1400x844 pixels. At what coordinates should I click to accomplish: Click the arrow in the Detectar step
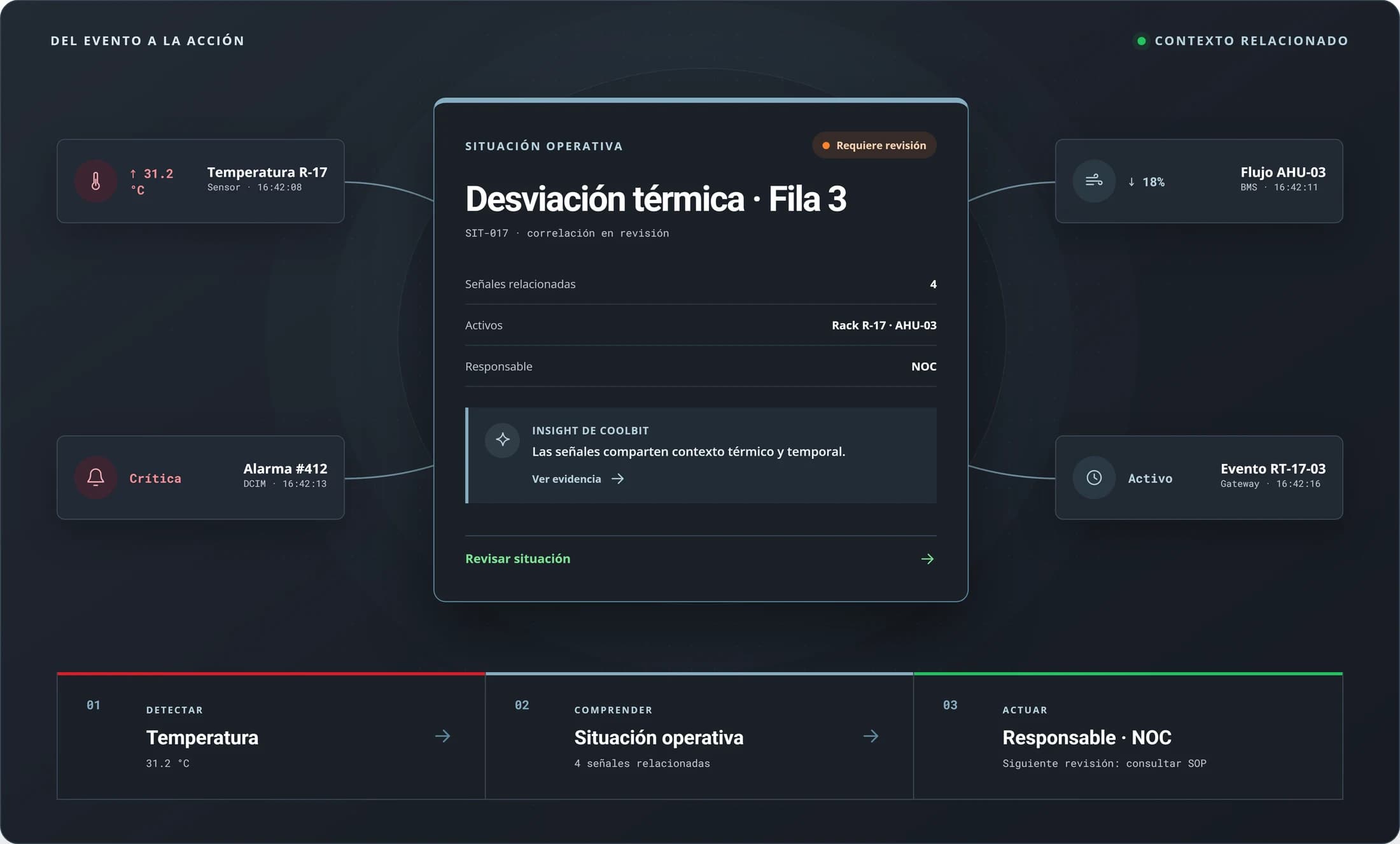pyautogui.click(x=443, y=736)
